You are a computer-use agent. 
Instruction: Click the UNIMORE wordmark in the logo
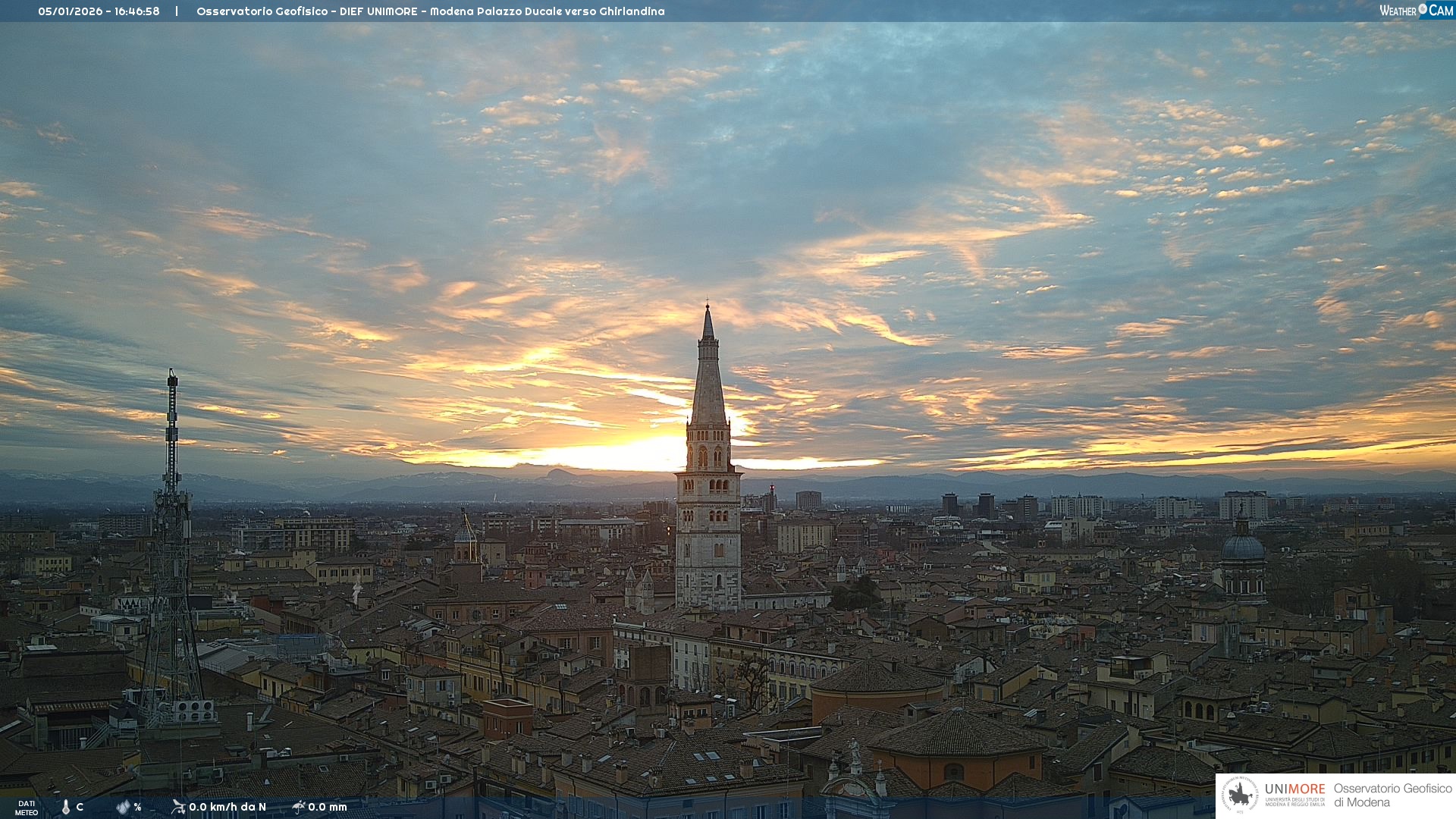(x=1294, y=789)
